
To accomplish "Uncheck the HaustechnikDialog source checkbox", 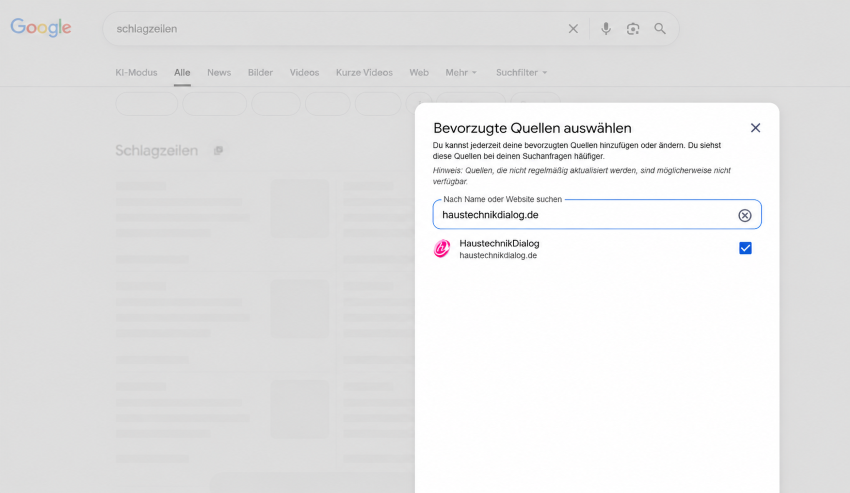I will pos(745,248).
